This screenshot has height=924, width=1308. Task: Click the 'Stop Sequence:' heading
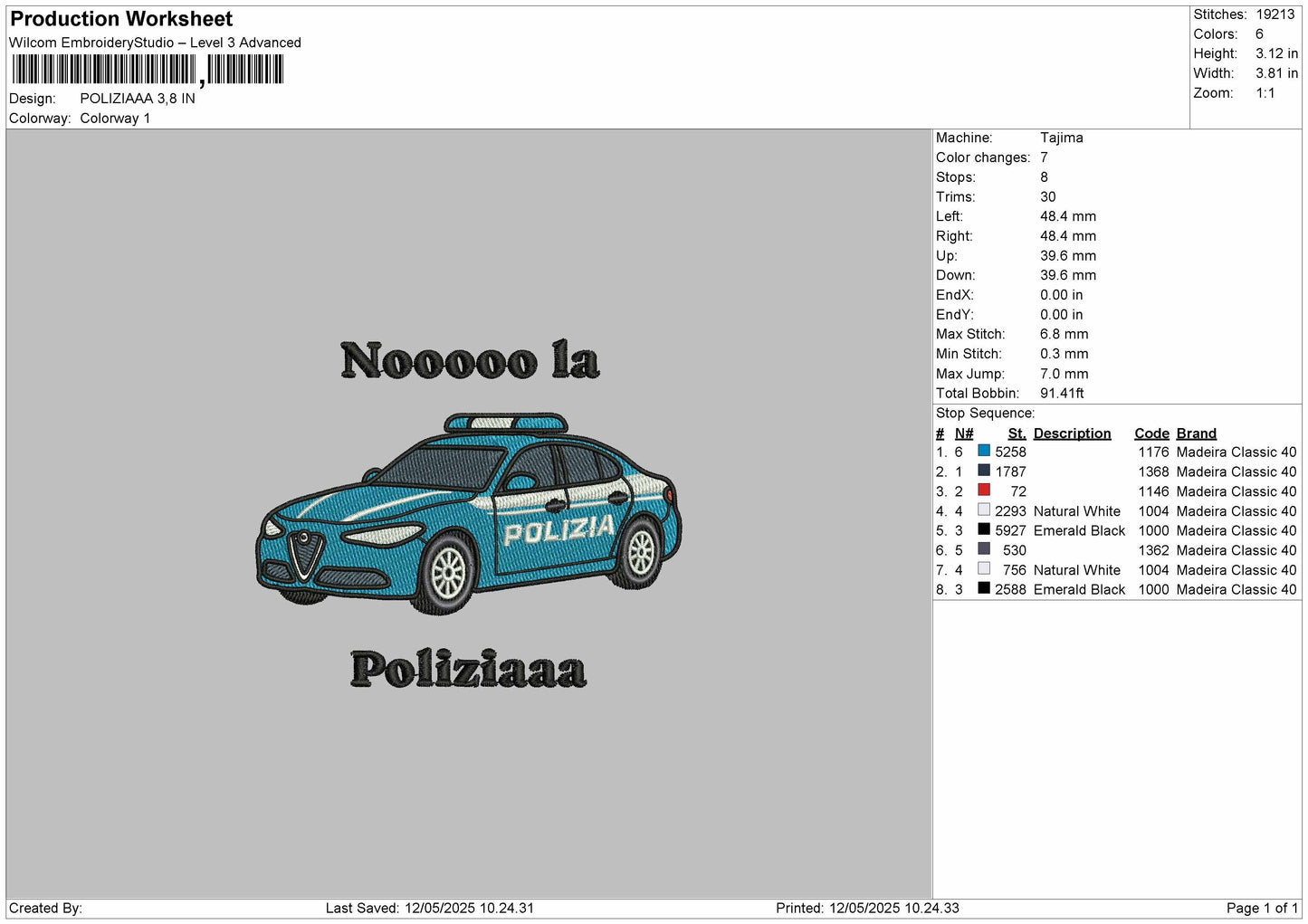(985, 414)
